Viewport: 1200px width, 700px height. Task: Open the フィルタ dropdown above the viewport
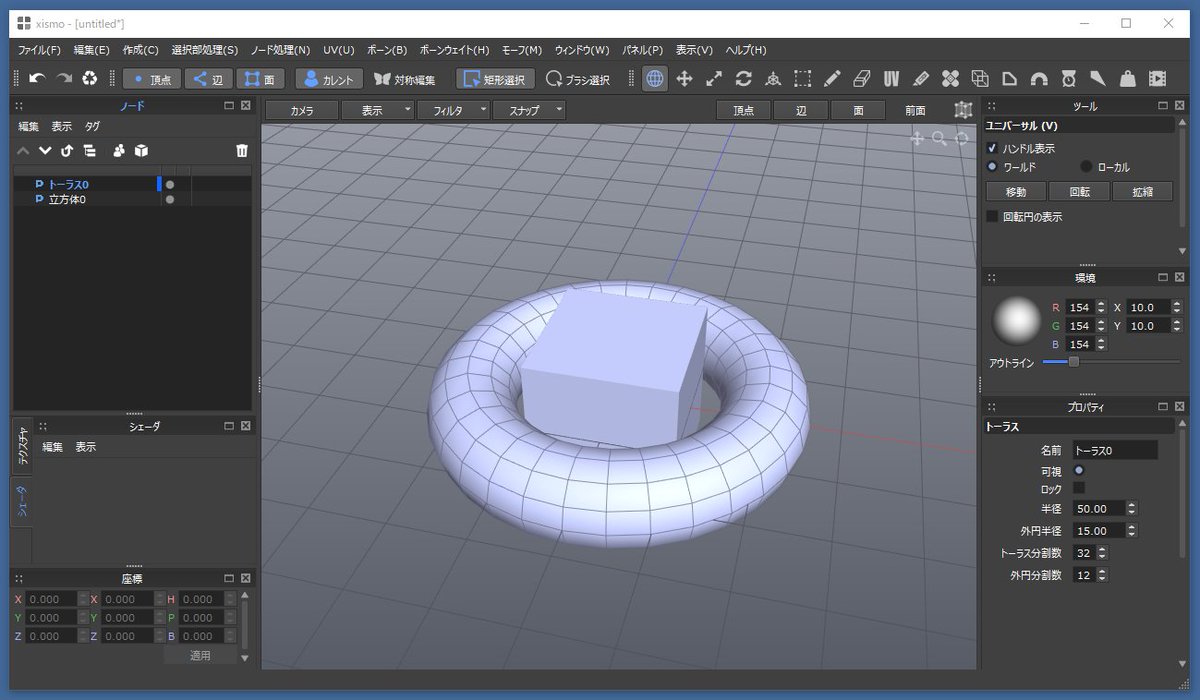tap(453, 110)
